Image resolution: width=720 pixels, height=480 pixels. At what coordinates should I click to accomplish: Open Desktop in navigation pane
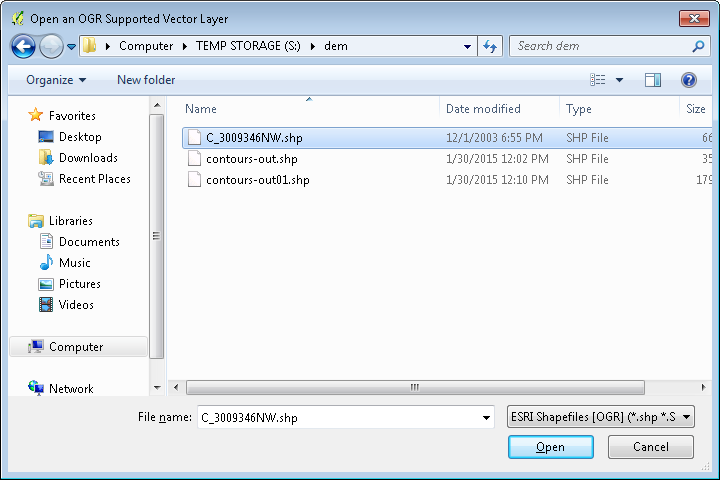click(x=80, y=136)
